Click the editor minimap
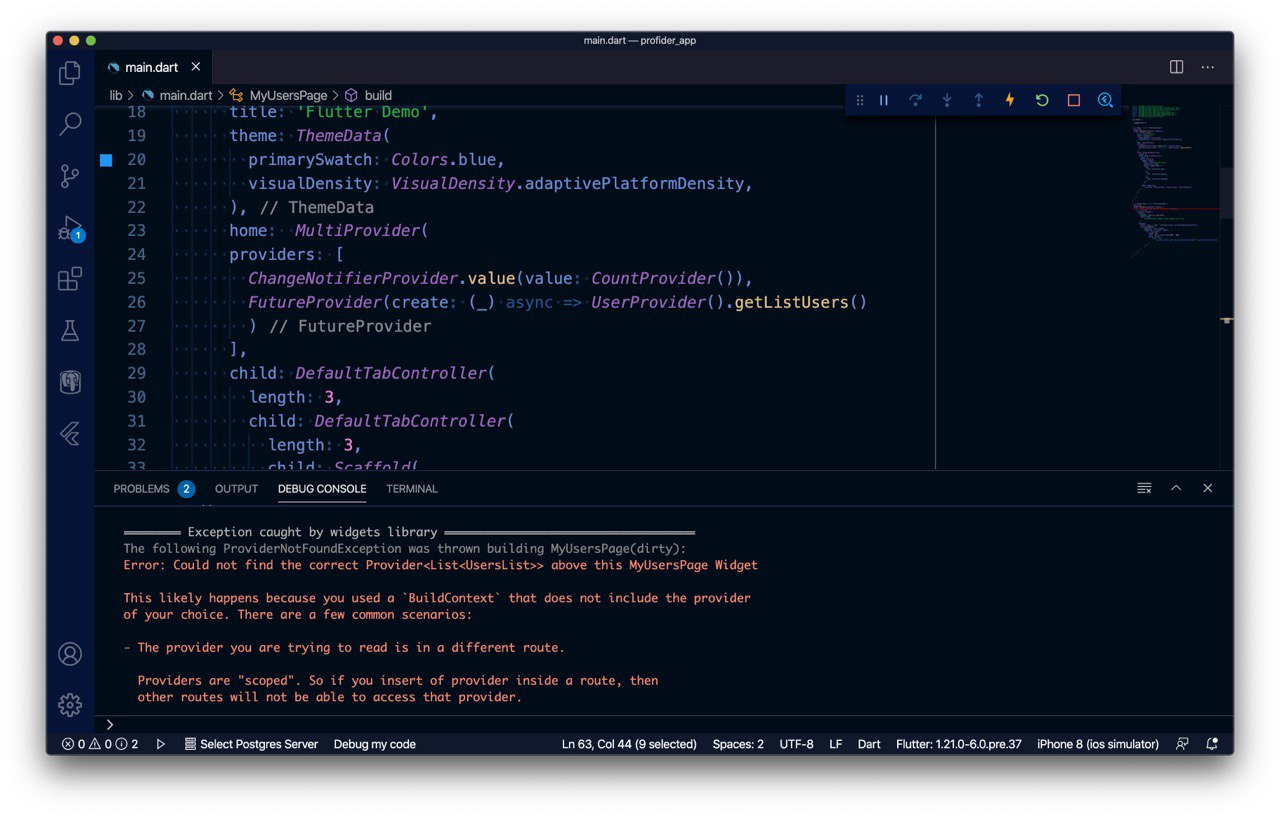The height and width of the screenshot is (816, 1280). coord(1175,180)
